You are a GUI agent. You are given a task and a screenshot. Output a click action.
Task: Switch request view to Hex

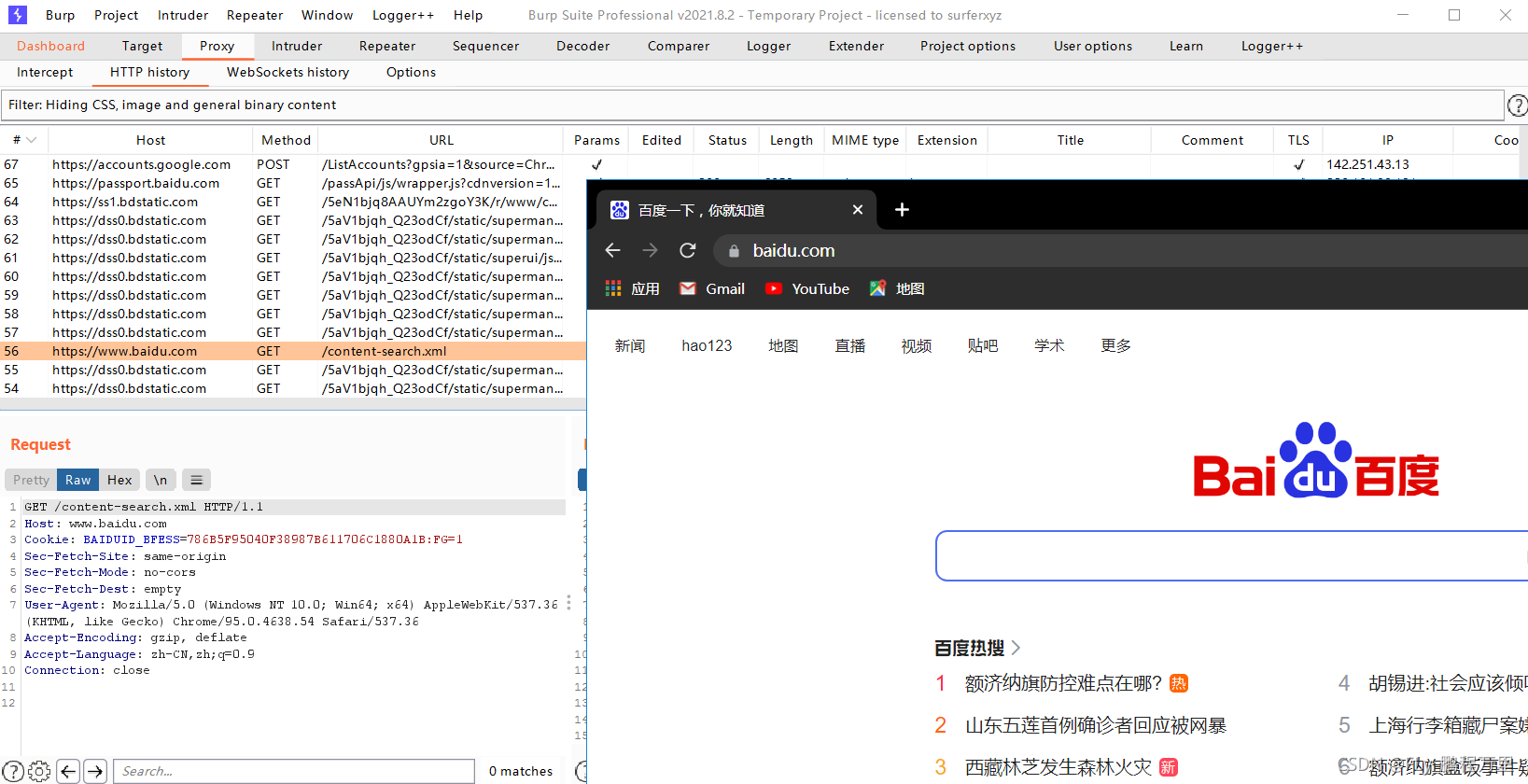point(119,480)
